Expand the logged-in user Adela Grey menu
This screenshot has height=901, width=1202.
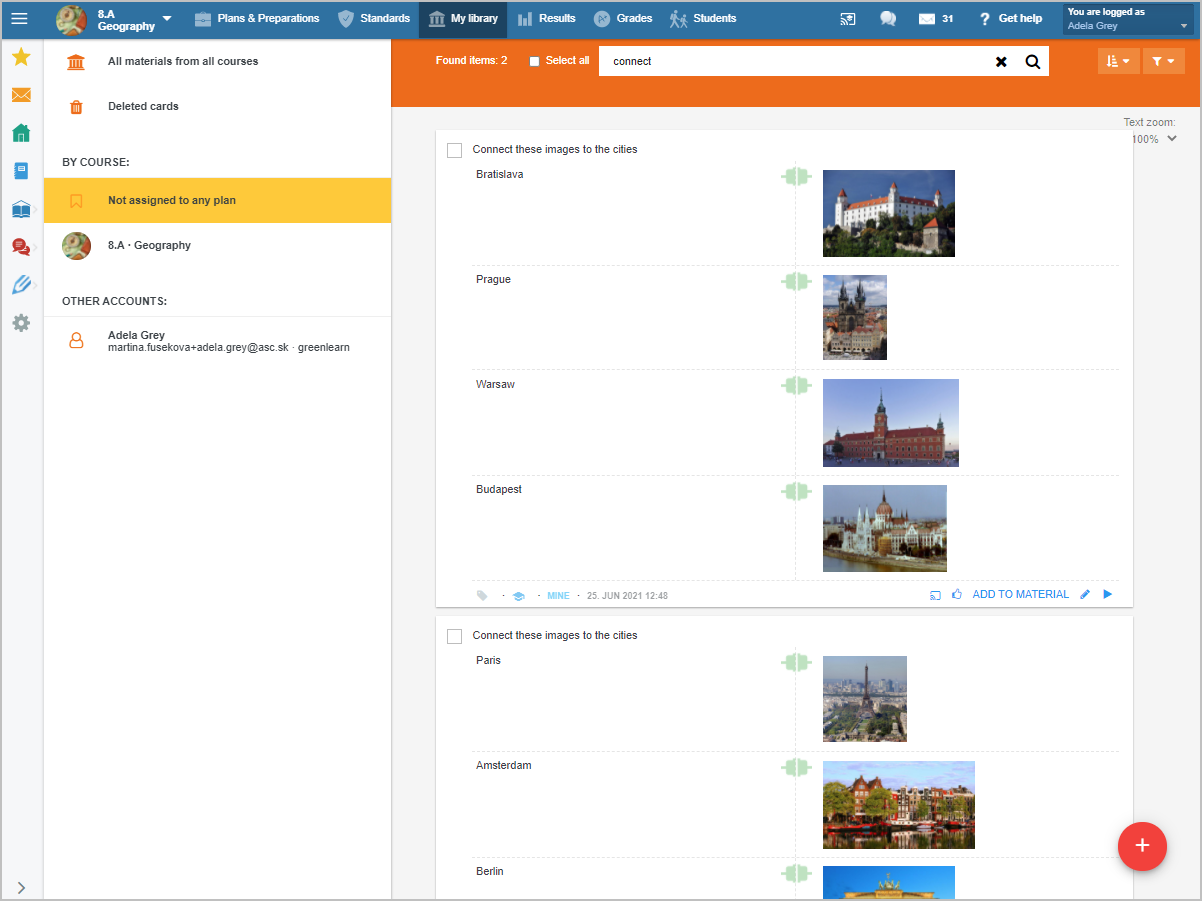tap(1128, 19)
